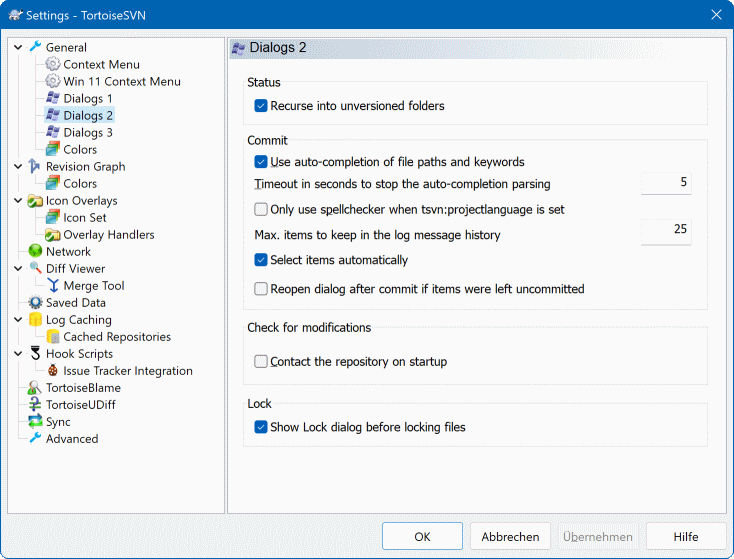Image resolution: width=734 pixels, height=559 pixels.
Task: Toggle auto-completion of file paths and keywords
Action: point(261,162)
